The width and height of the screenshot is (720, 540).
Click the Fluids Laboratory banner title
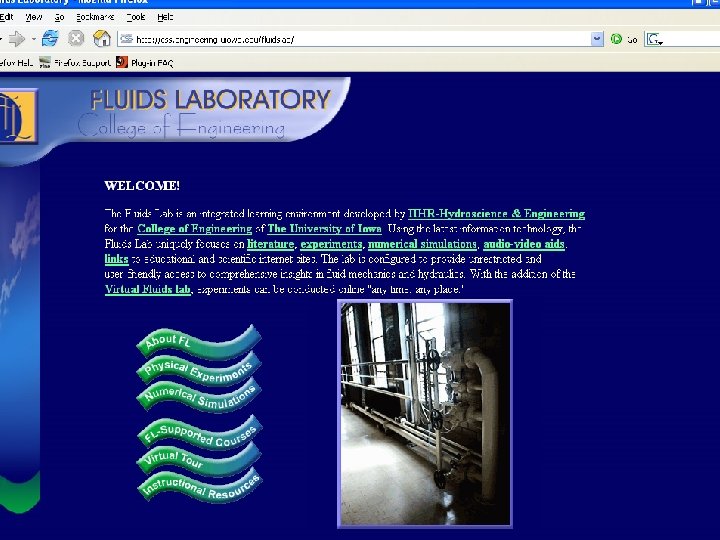(210, 99)
